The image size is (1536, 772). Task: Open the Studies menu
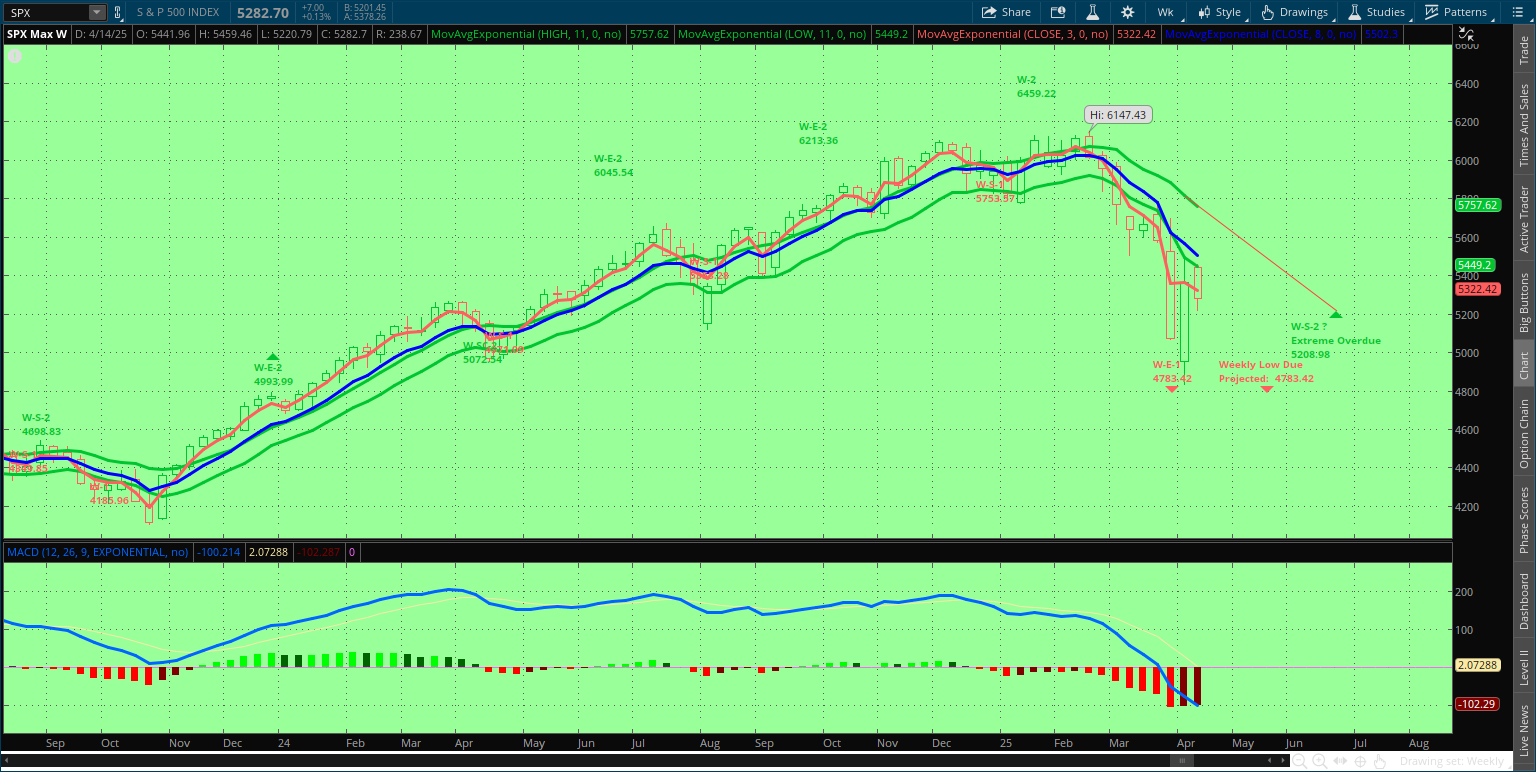point(1377,12)
